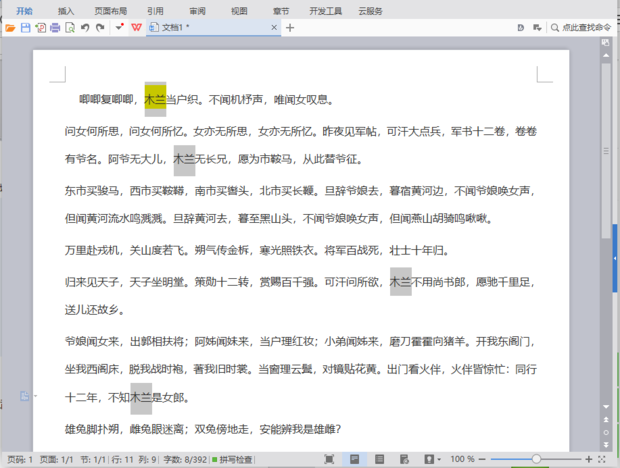Click the export to PDF icon
620x468 pixels.
coord(40,28)
